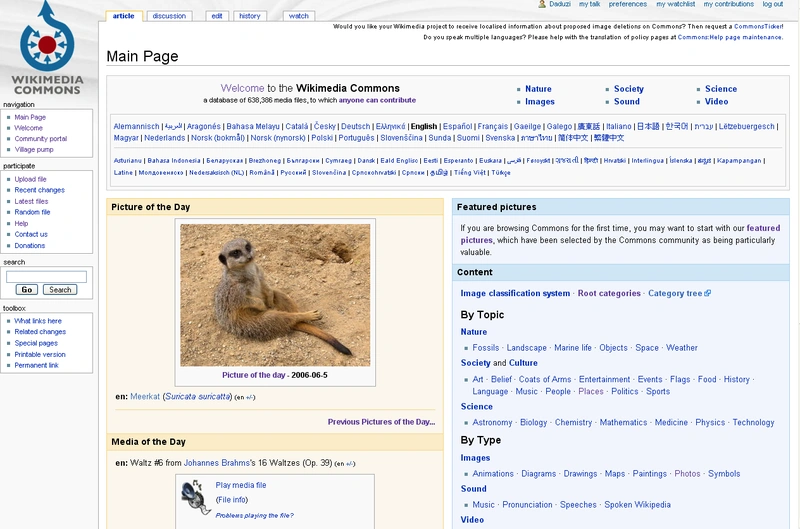Click into the search text field
This screenshot has height=529, width=800.
tap(46, 277)
